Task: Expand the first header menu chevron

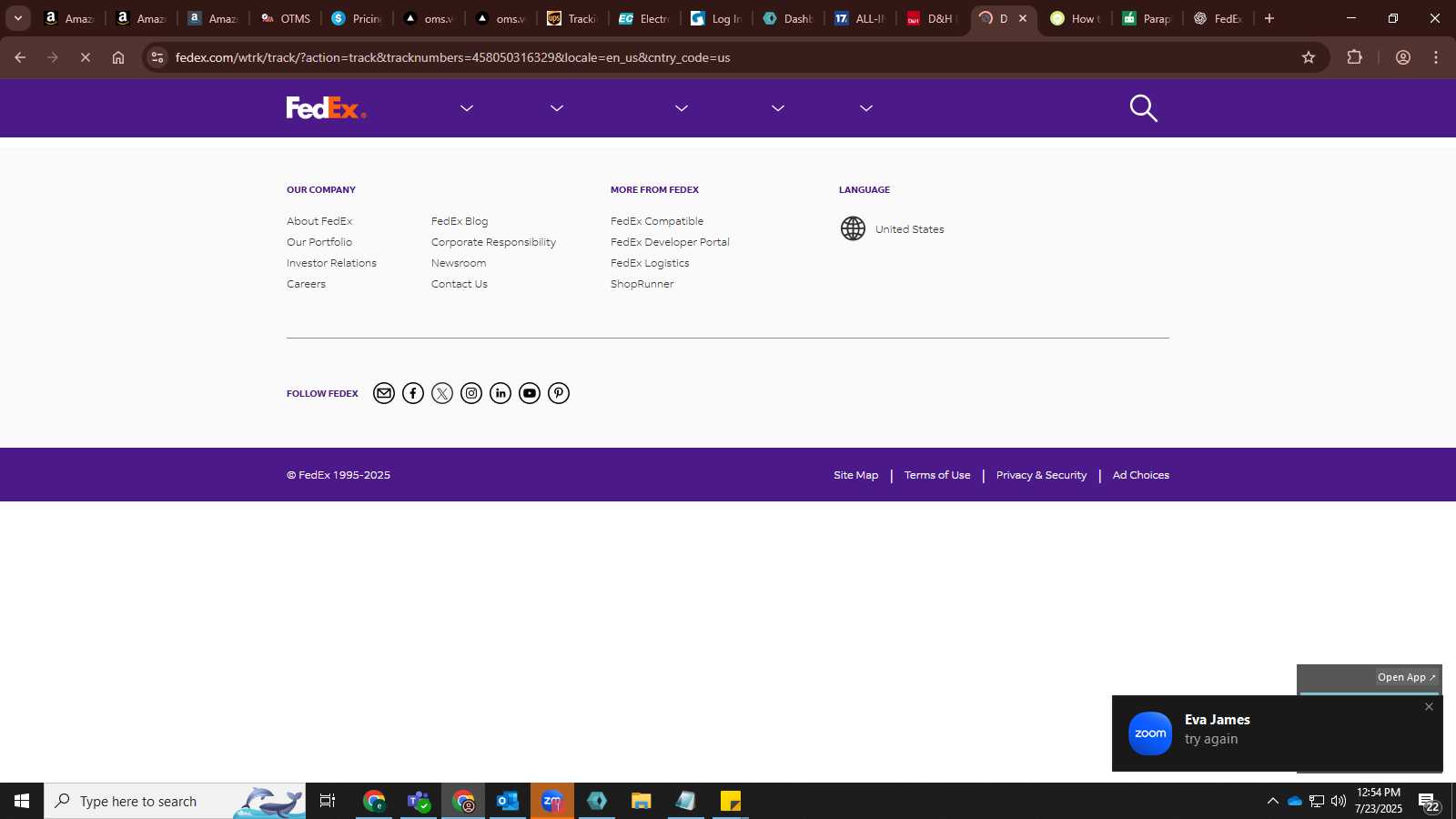Action: (467, 108)
